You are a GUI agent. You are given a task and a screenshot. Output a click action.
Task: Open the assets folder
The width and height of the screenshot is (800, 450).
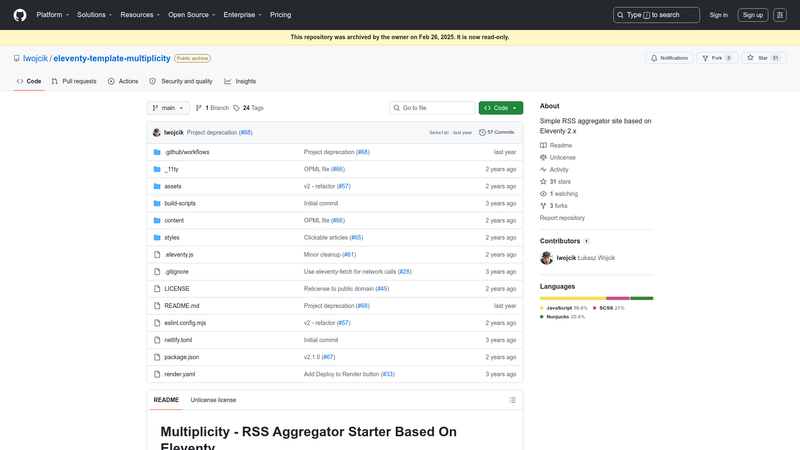[172, 186]
